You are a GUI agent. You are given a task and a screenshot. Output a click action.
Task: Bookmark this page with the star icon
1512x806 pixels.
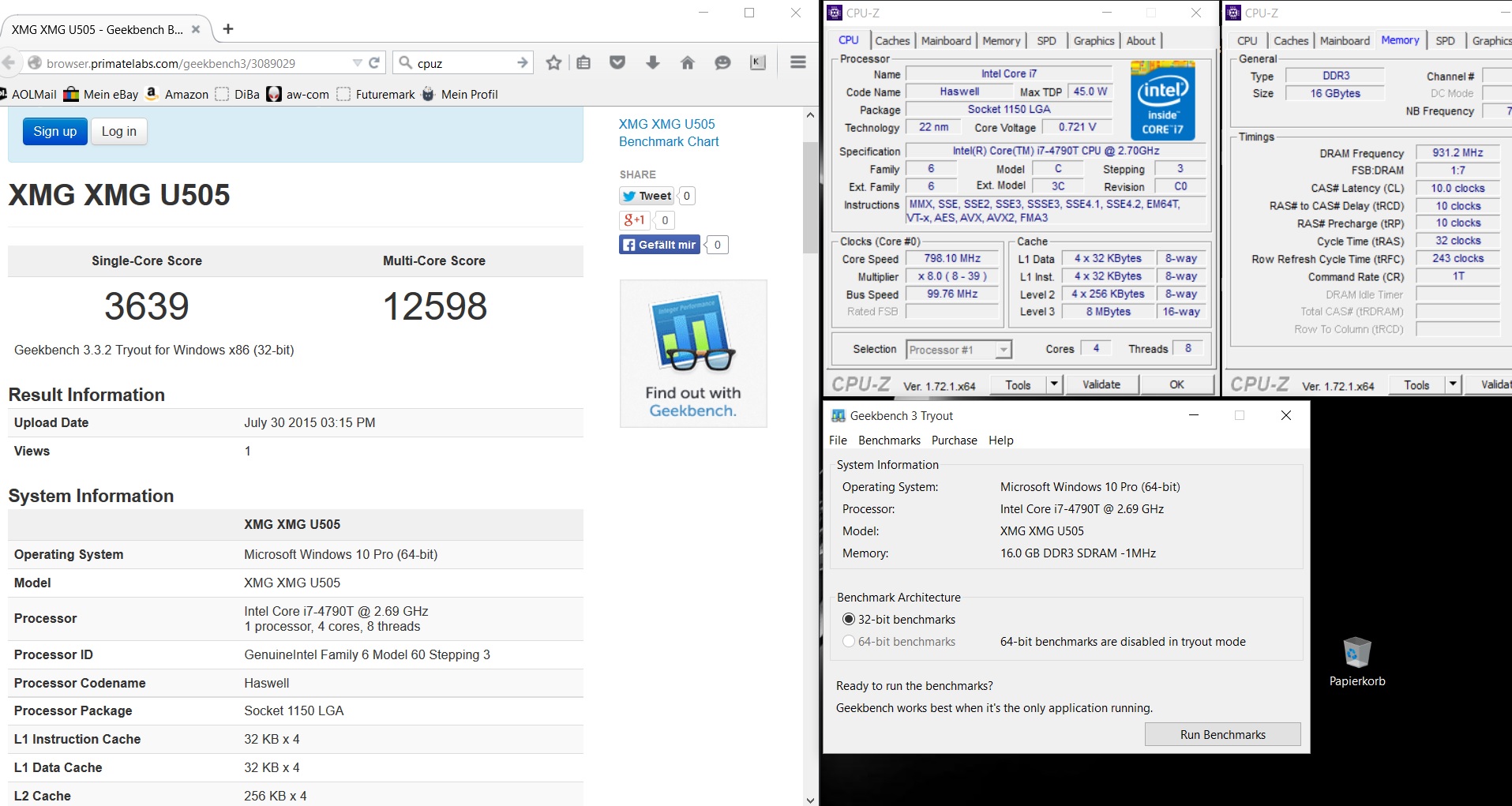[x=554, y=63]
